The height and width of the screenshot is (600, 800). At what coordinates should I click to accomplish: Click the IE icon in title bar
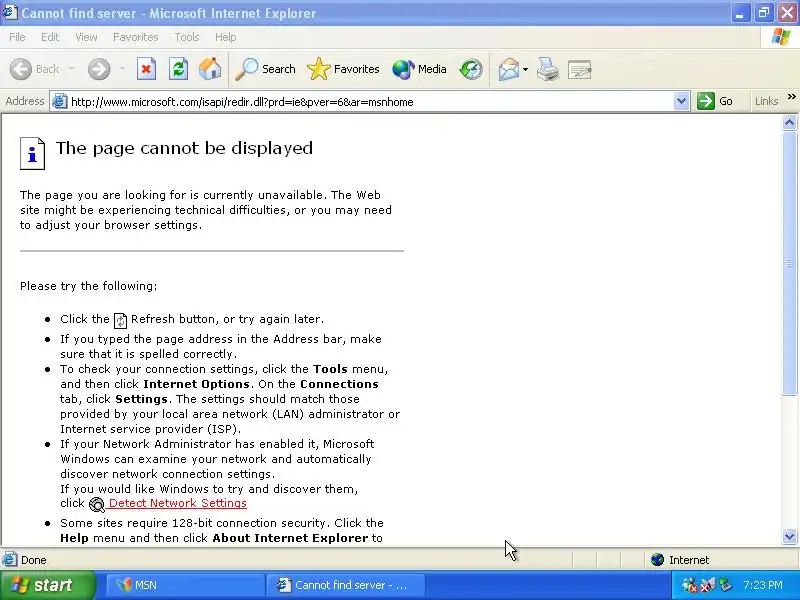pos(9,12)
